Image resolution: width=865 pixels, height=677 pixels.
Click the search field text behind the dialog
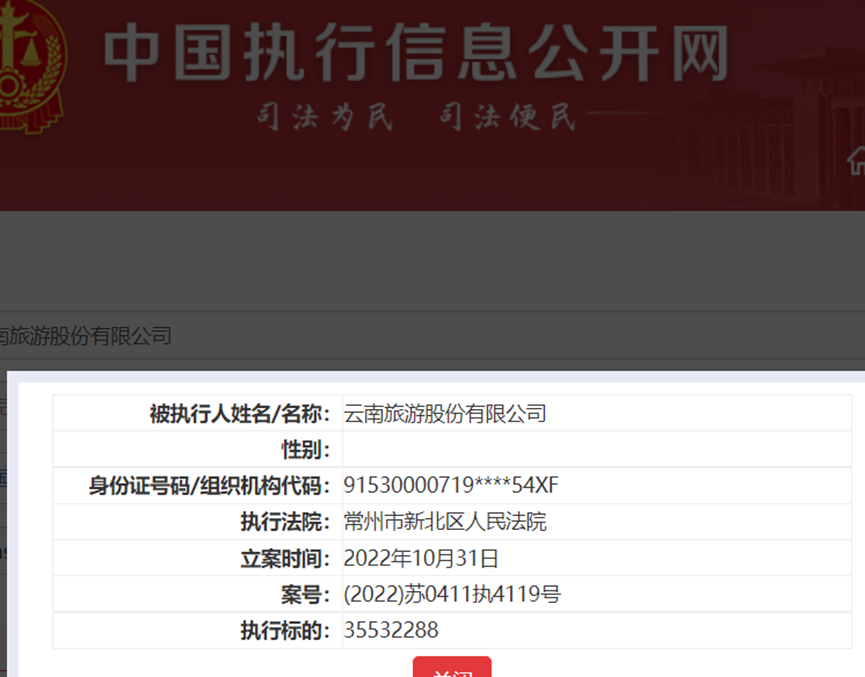point(86,335)
